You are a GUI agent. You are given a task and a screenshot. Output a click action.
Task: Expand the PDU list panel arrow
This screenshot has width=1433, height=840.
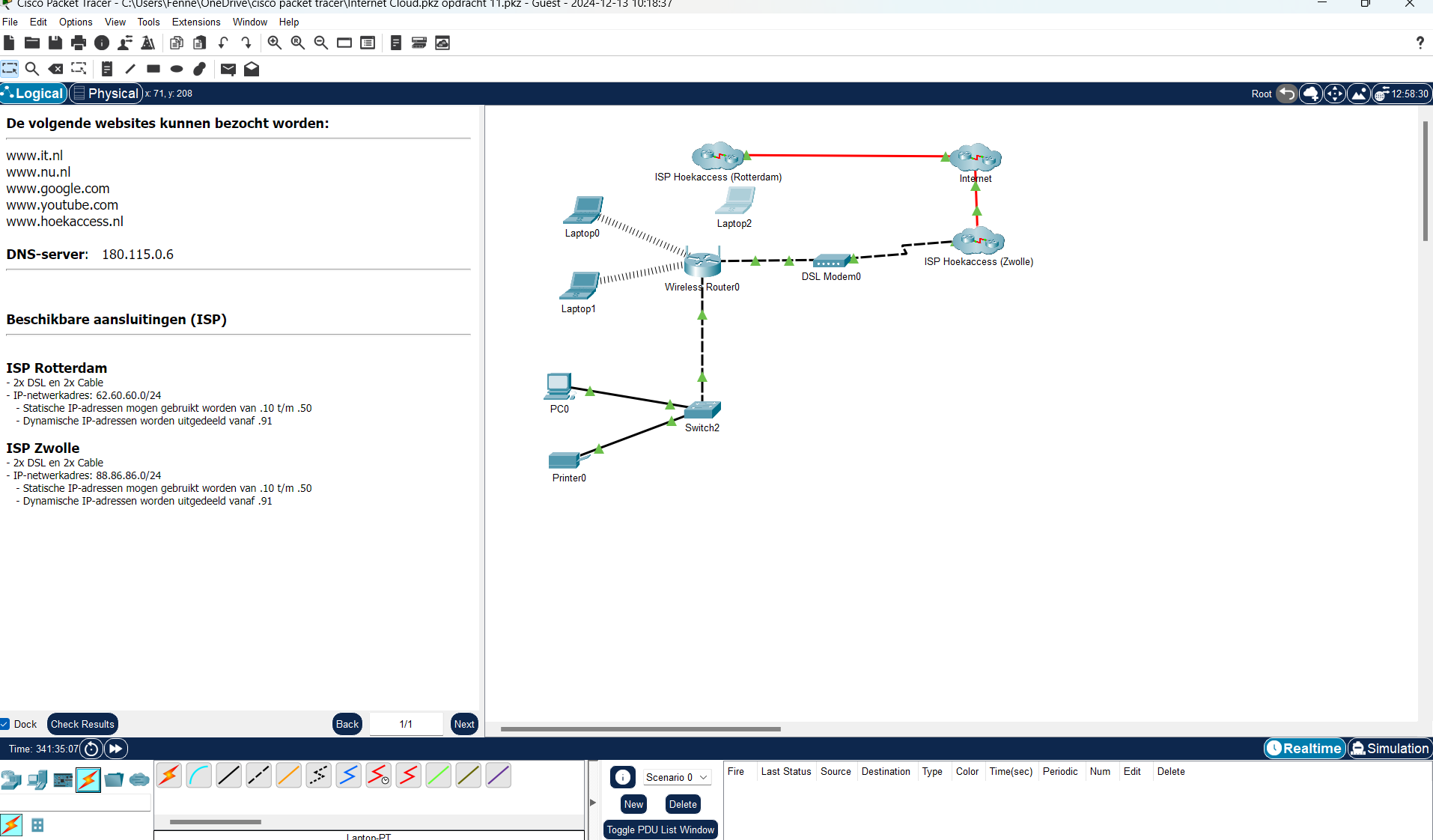point(593,802)
